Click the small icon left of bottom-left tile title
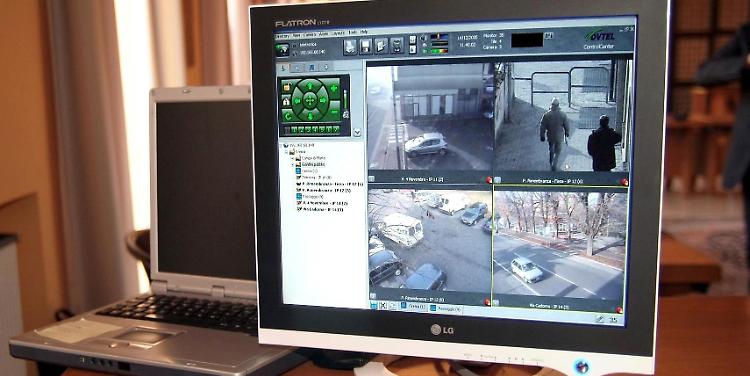This screenshot has width=750, height=376. tap(373, 296)
